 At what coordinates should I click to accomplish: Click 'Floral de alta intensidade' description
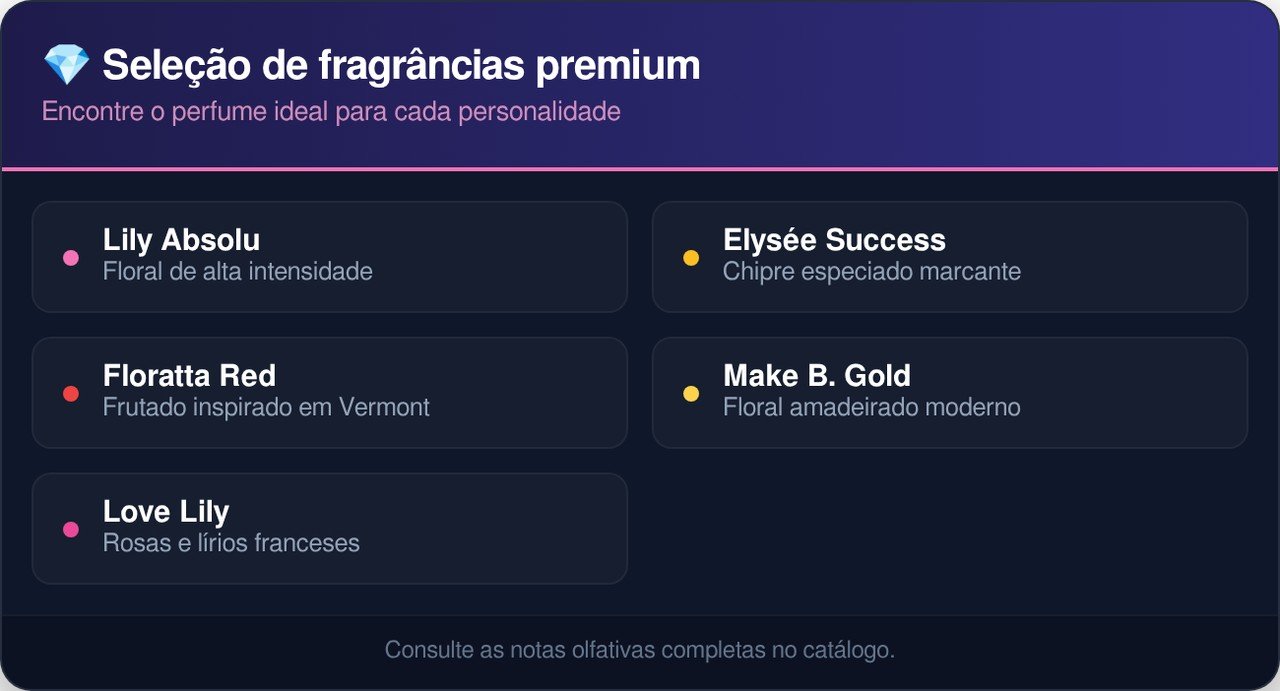coord(237,271)
